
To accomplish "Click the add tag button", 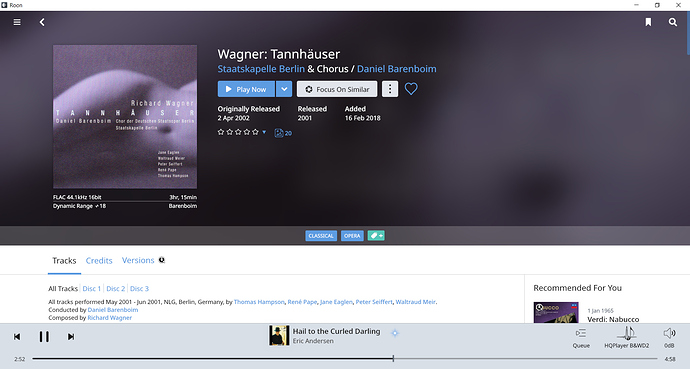I will (x=376, y=236).
